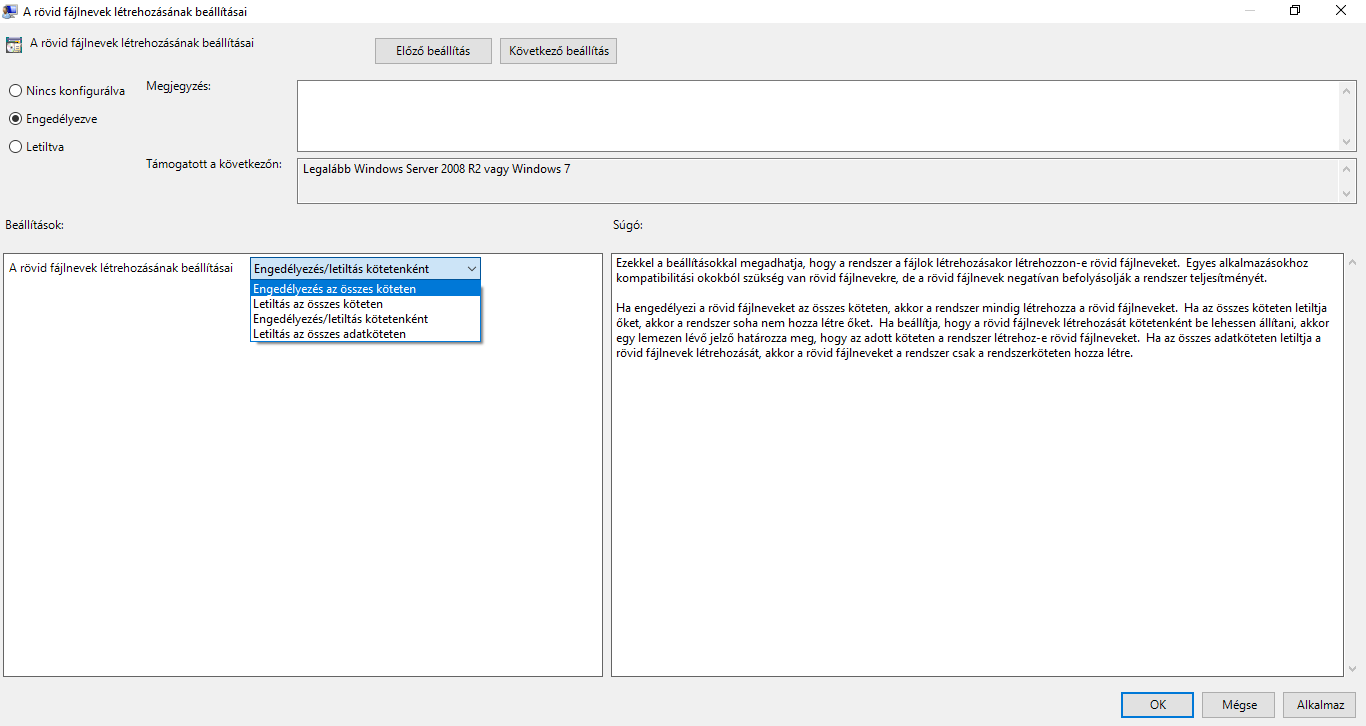Click the window icon in the title bar
The width and height of the screenshot is (1366, 726).
(x=11, y=11)
